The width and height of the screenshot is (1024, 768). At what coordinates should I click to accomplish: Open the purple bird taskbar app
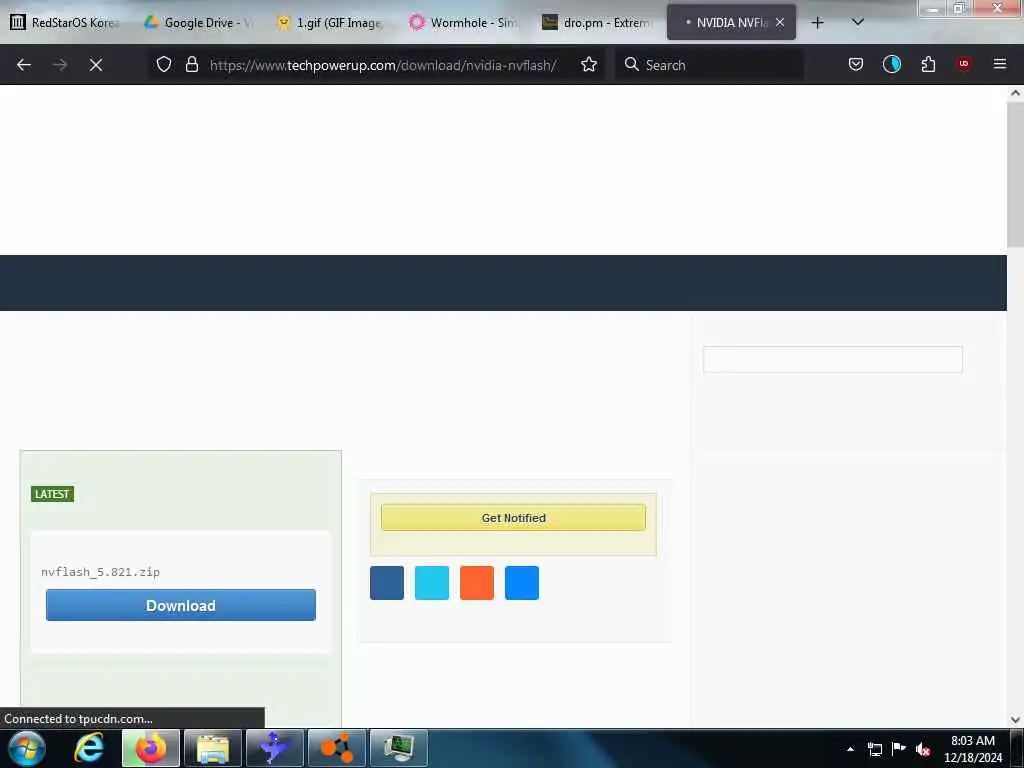[x=275, y=748]
